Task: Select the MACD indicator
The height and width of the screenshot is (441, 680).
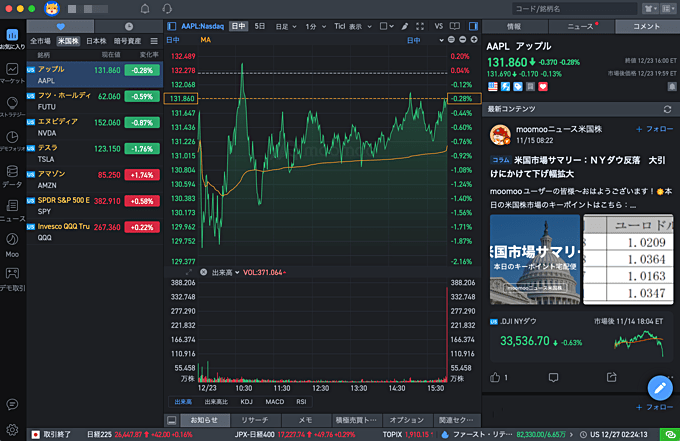Action: pos(275,402)
